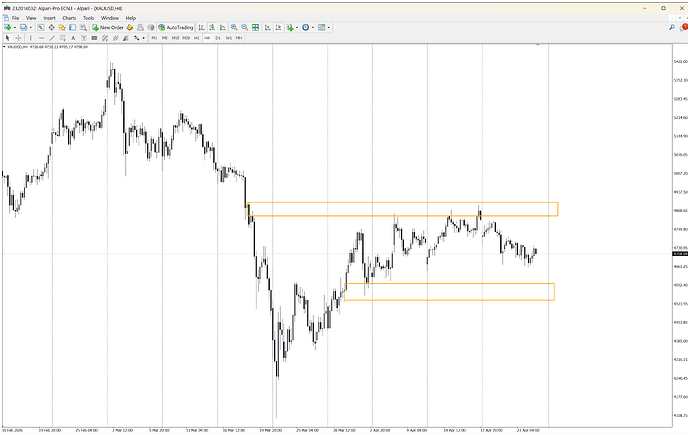Open the File menu
690x435 pixels.
15,18
